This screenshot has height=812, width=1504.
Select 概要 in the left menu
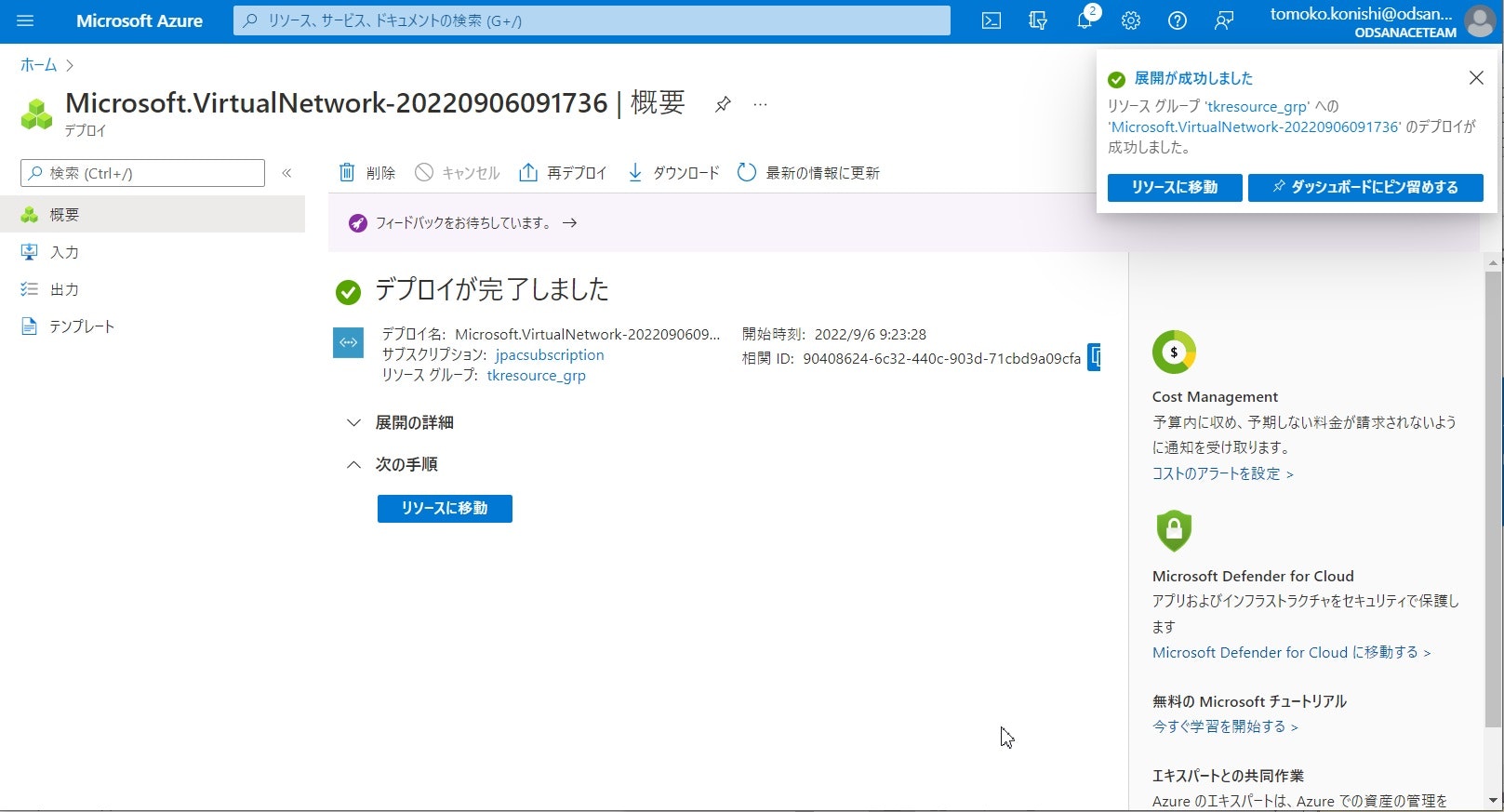153,215
